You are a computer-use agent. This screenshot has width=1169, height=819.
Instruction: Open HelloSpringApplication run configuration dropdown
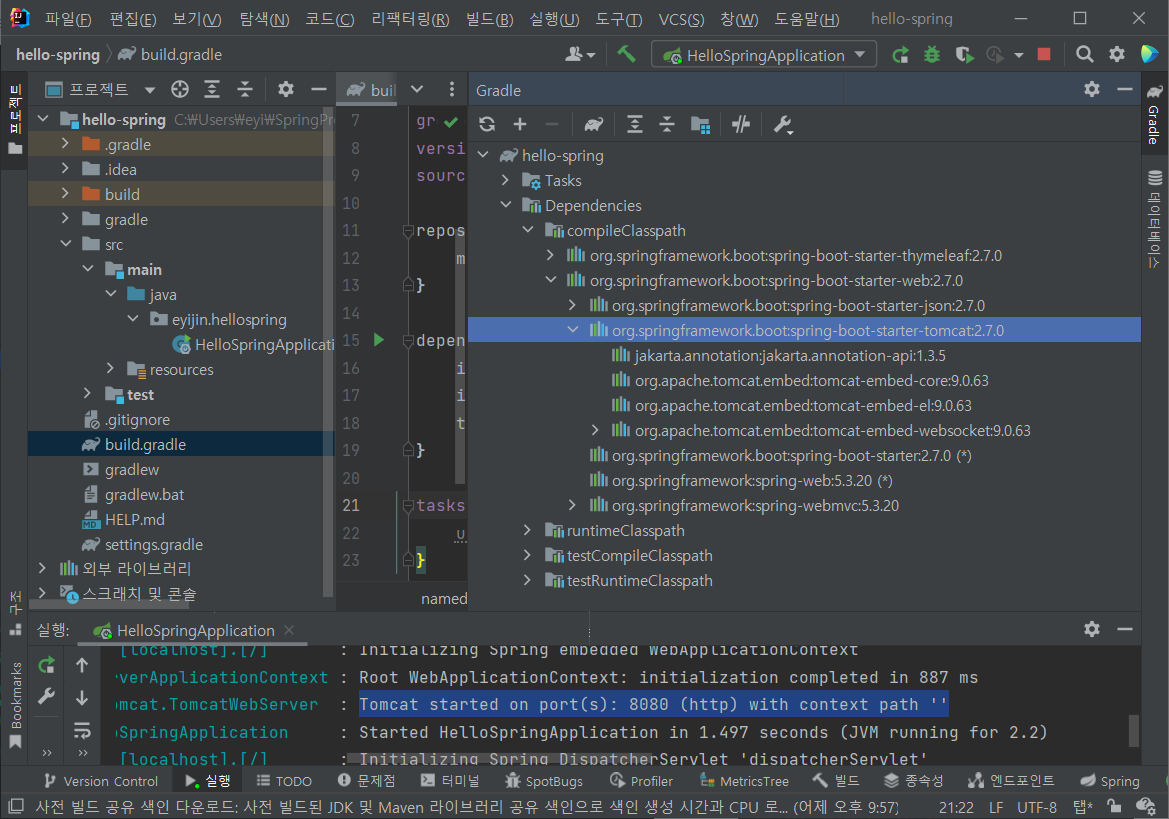(764, 55)
